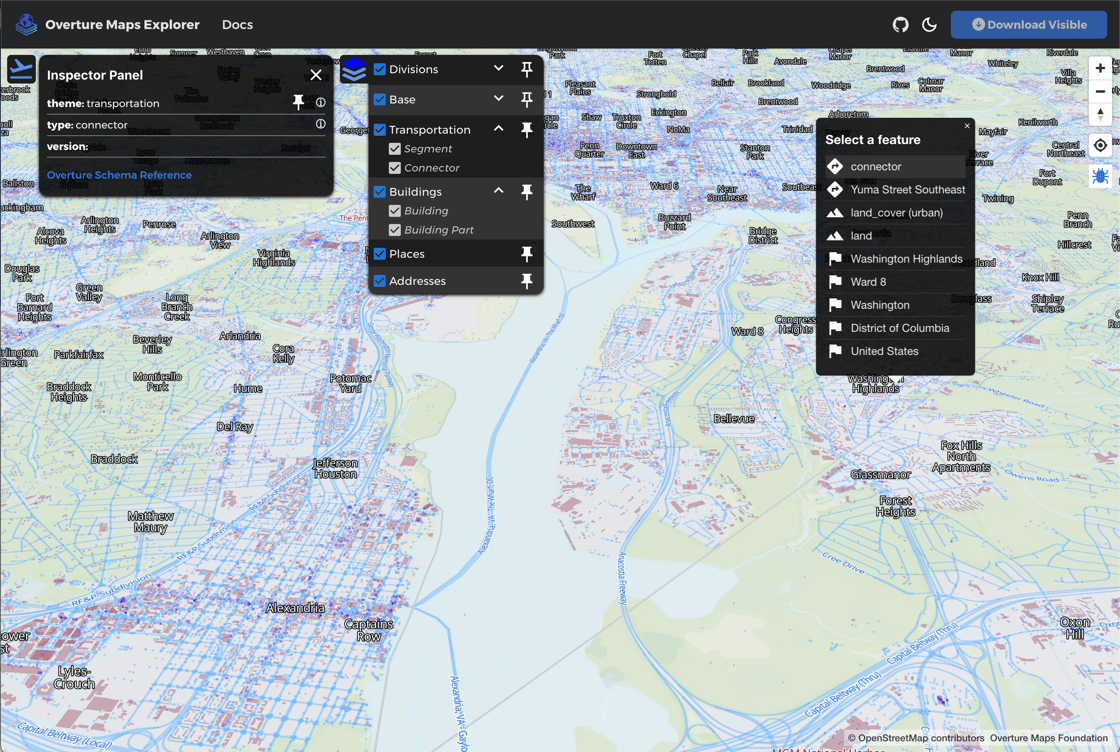This screenshot has width=1120, height=752.
Task: Uncheck the Base layer checkbox
Action: (x=380, y=99)
